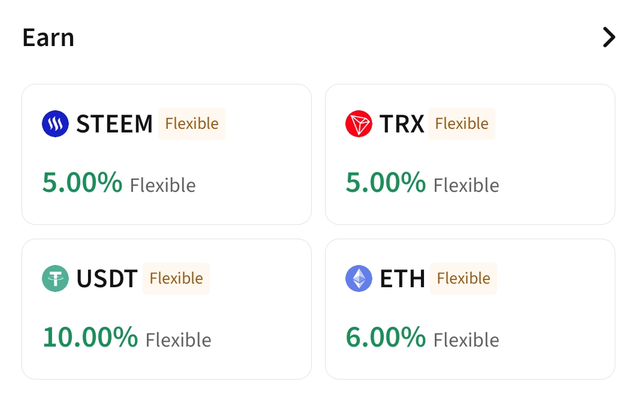Open USDT 10.00% rate value
640x396 pixels.
coord(90,337)
